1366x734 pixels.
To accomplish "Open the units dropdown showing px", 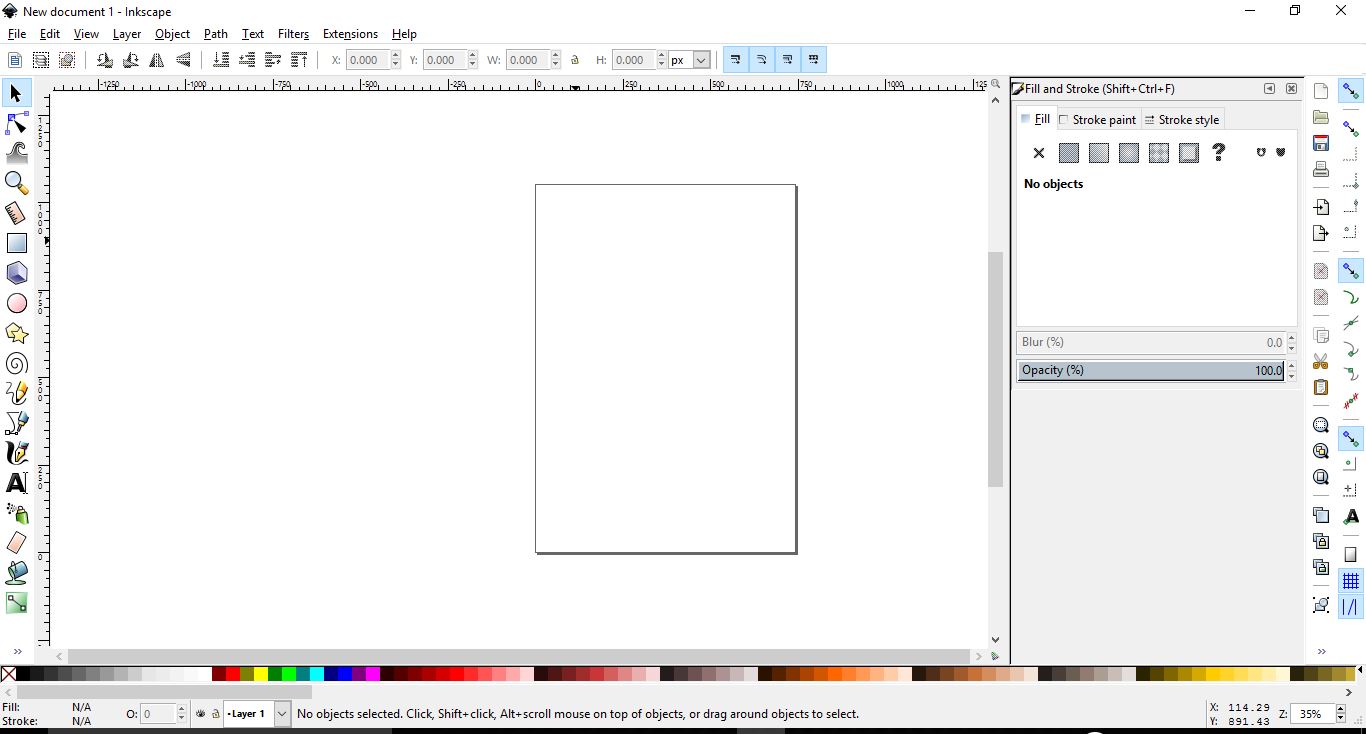I will pyautogui.click(x=688, y=60).
